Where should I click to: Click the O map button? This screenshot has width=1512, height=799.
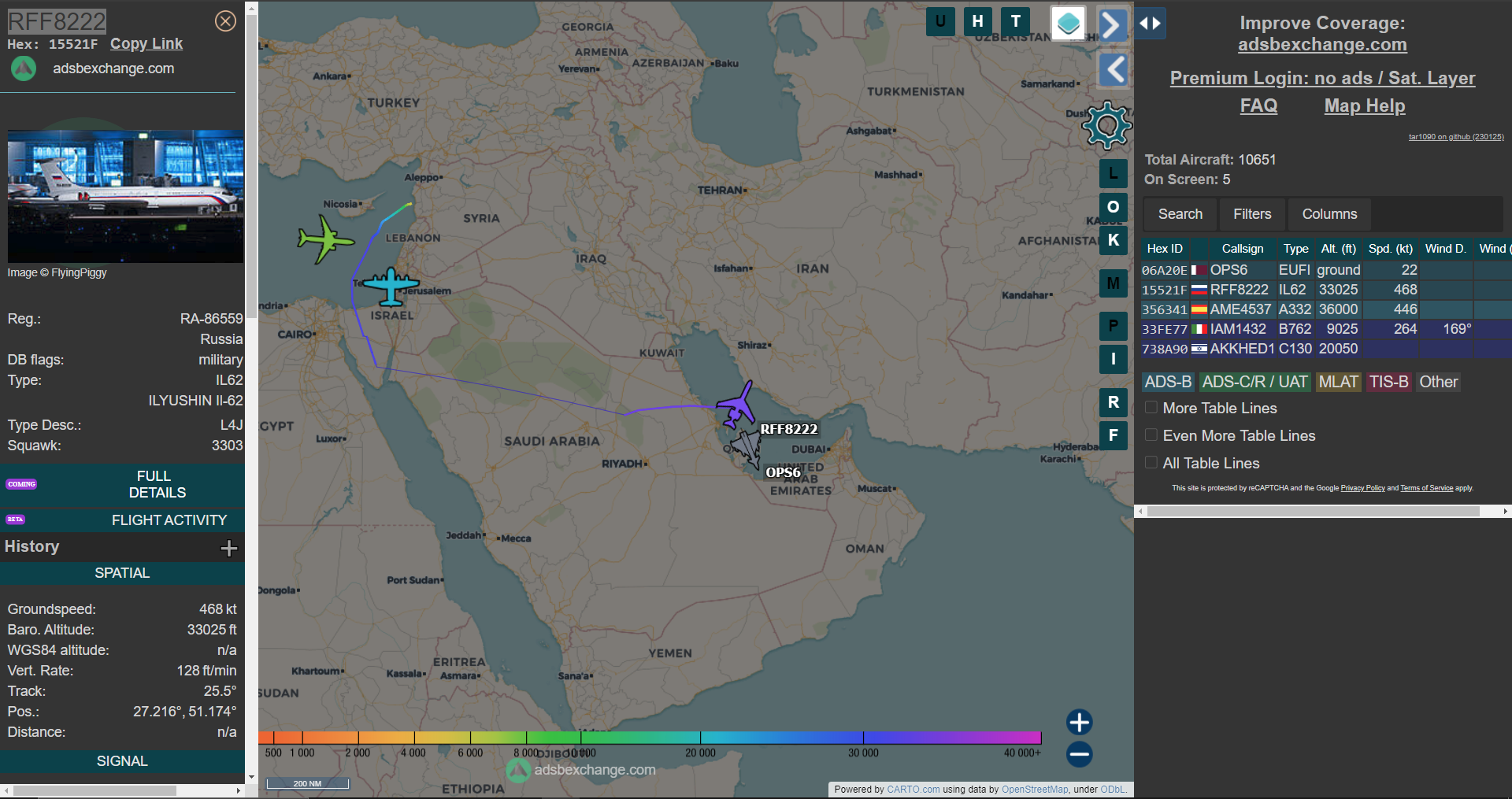tap(1114, 207)
